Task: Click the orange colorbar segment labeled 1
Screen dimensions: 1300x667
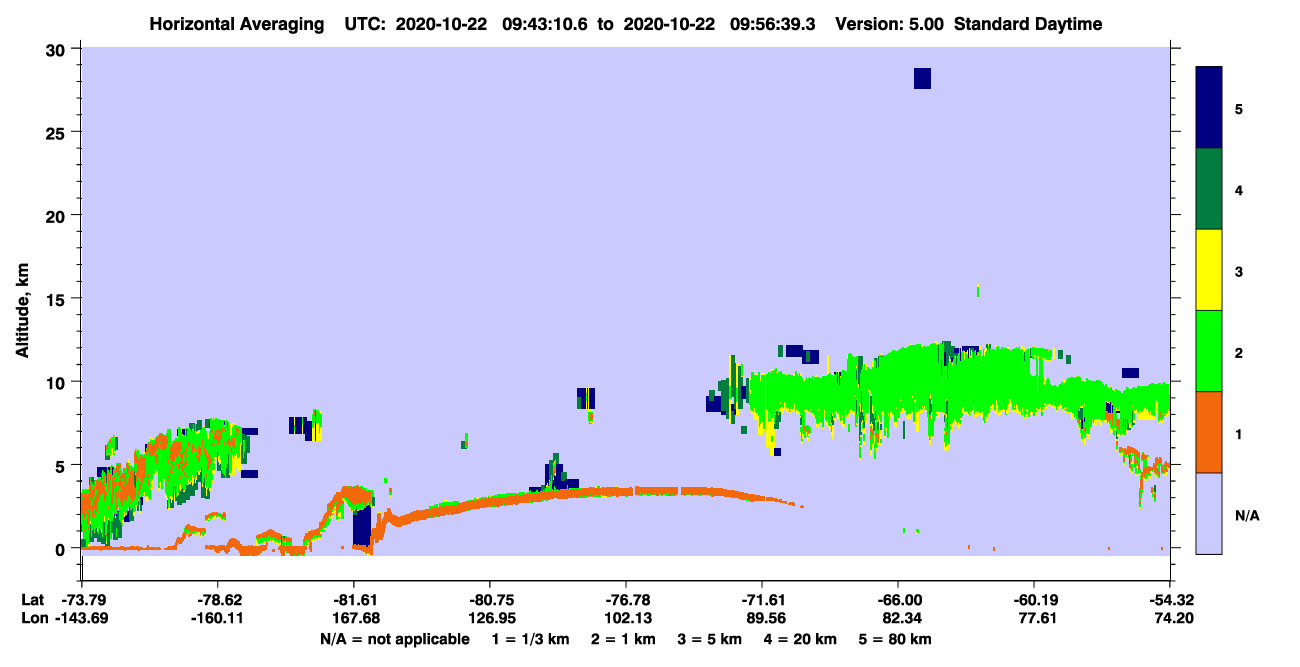Action: 1209,432
